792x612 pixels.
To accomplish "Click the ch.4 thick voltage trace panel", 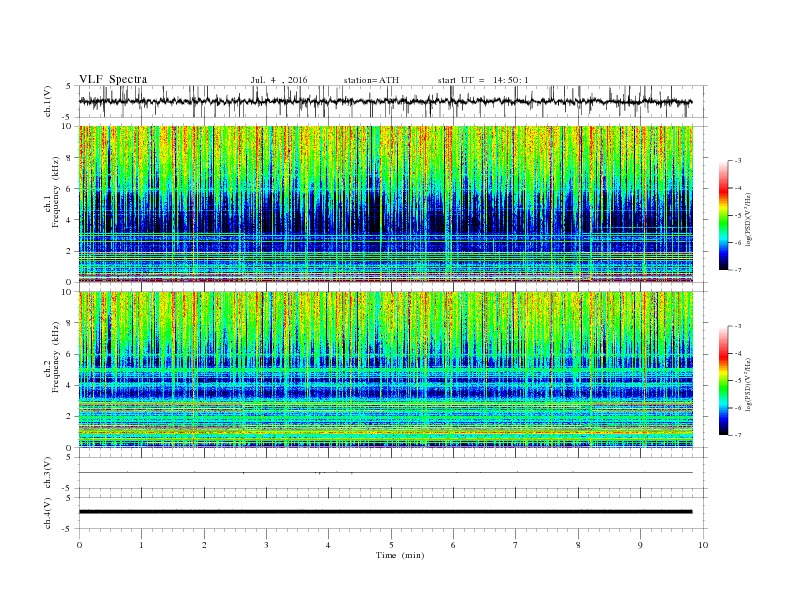I will tap(393, 512).
